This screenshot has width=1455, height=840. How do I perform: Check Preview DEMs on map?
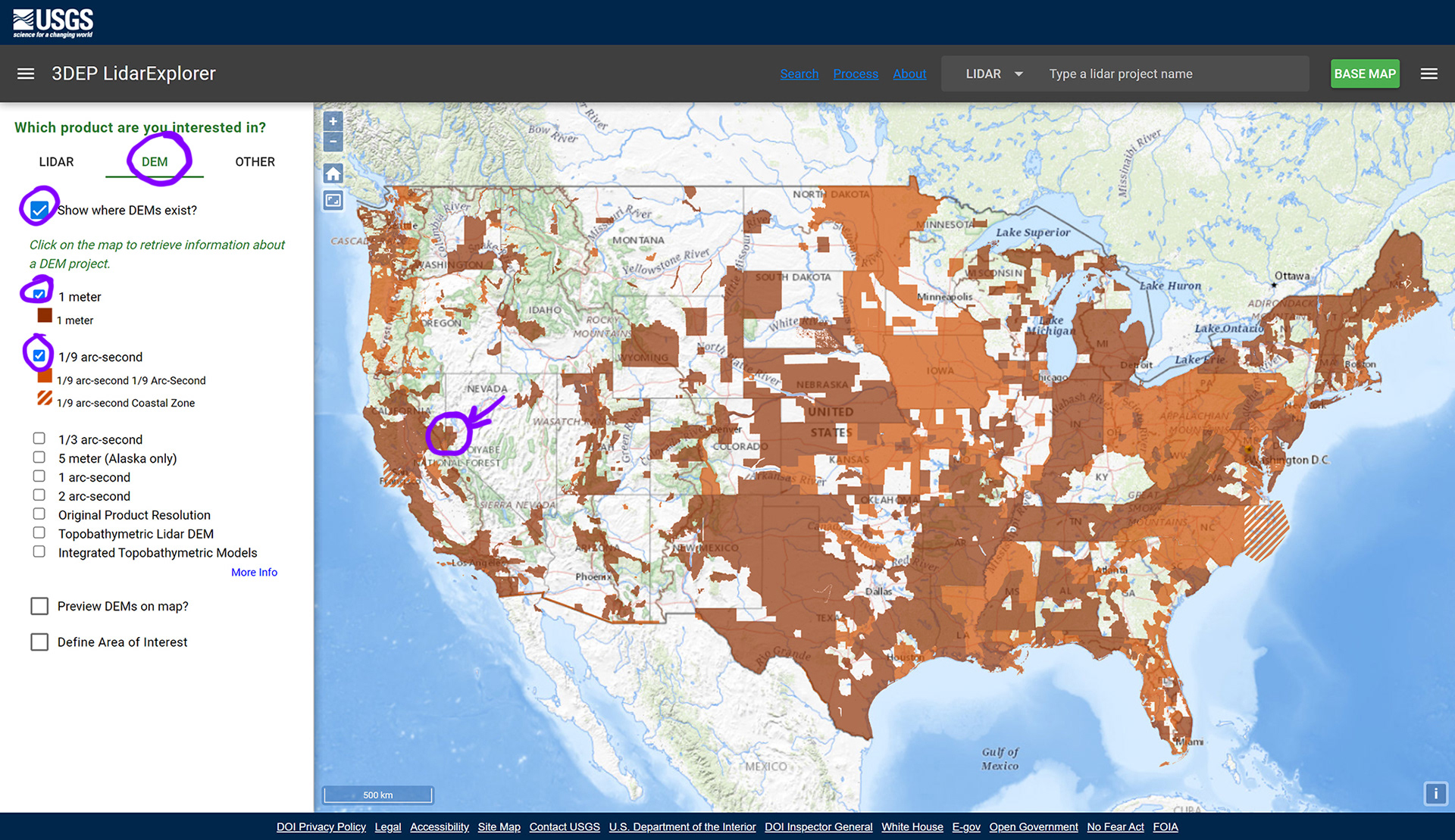click(39, 606)
